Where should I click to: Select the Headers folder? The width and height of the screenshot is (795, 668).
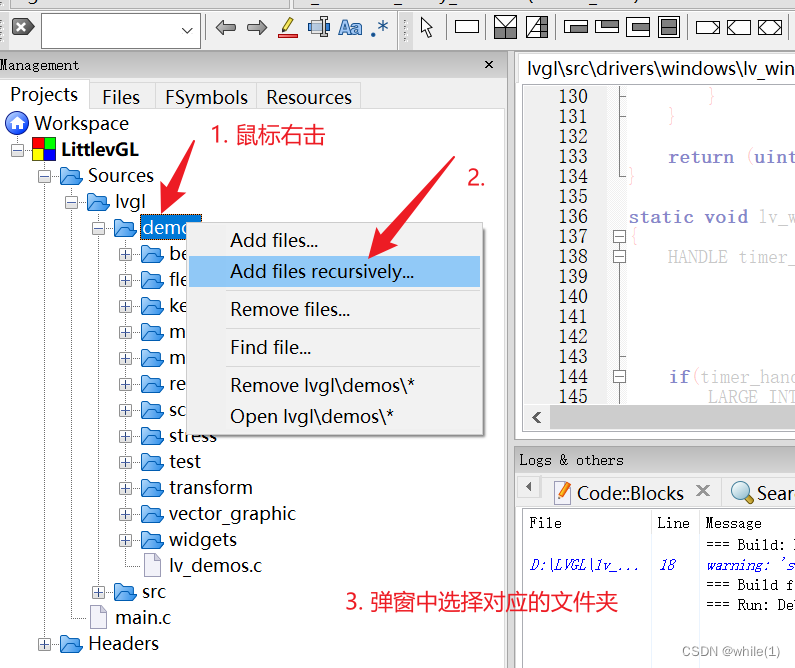[x=123, y=644]
